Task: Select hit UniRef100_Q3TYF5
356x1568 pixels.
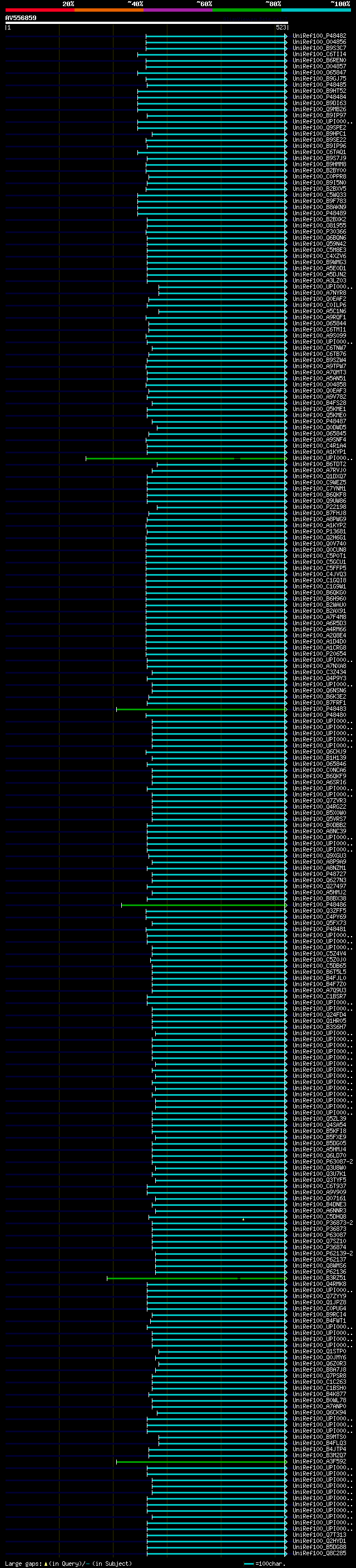Action: (x=319, y=1180)
